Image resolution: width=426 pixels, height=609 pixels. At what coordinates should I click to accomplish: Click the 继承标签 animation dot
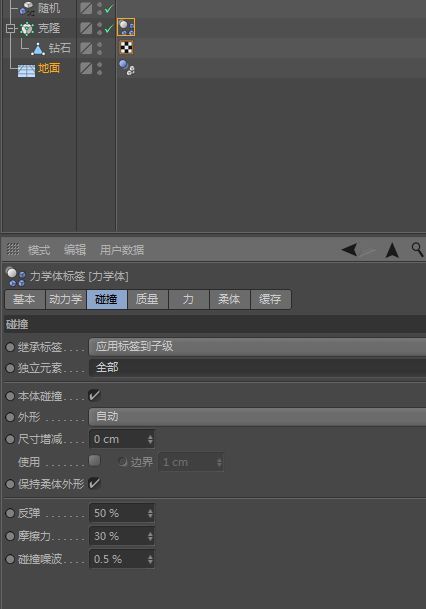(x=10, y=347)
